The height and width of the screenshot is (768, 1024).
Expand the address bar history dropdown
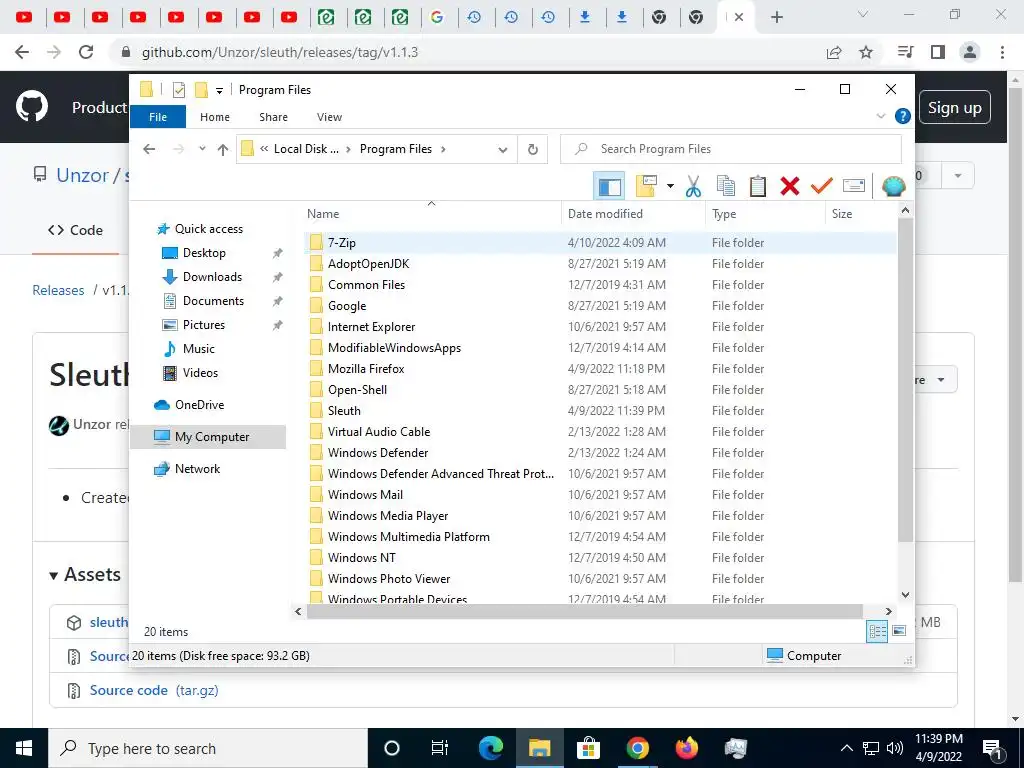pos(503,150)
